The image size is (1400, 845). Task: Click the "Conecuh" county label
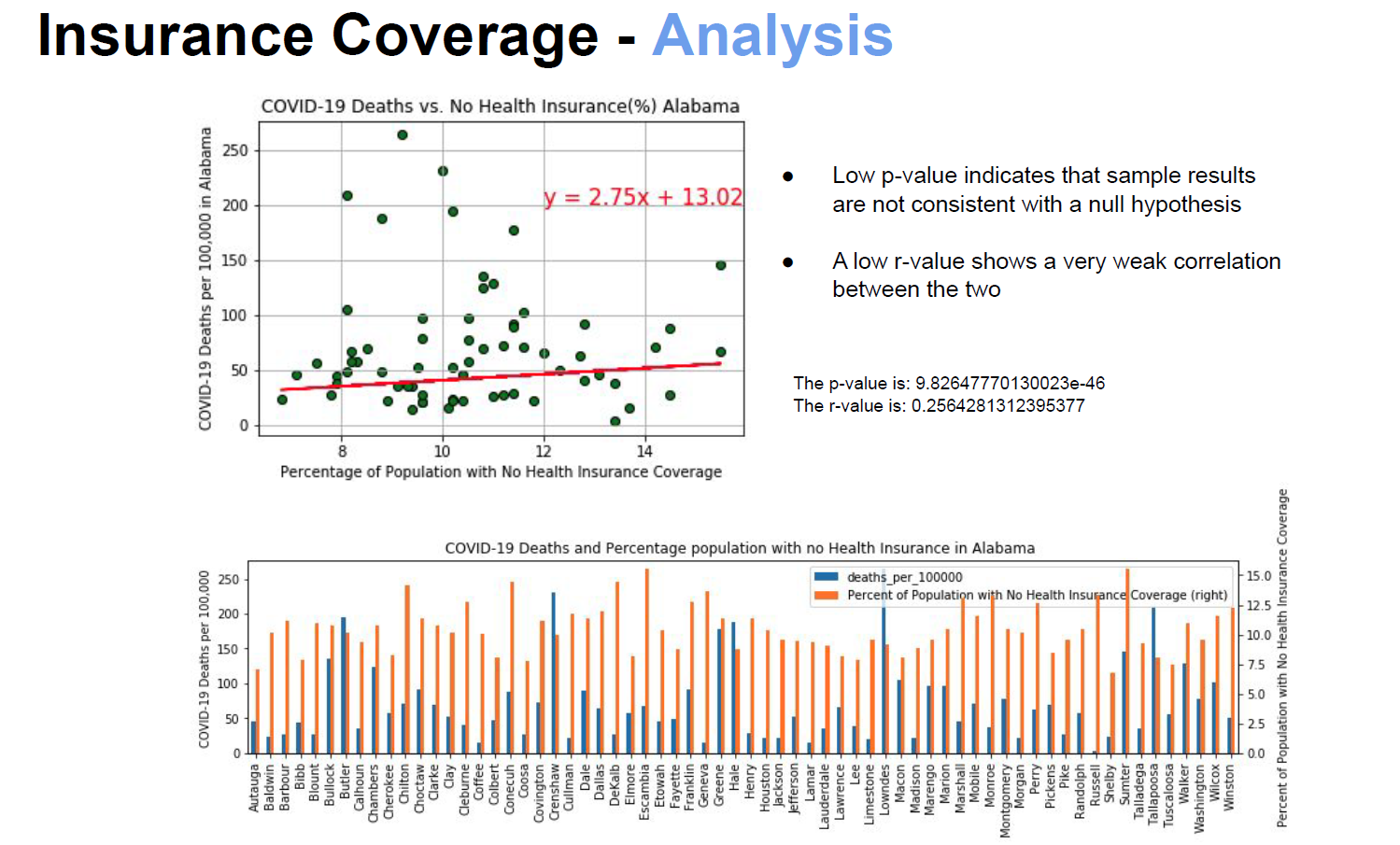click(x=509, y=789)
